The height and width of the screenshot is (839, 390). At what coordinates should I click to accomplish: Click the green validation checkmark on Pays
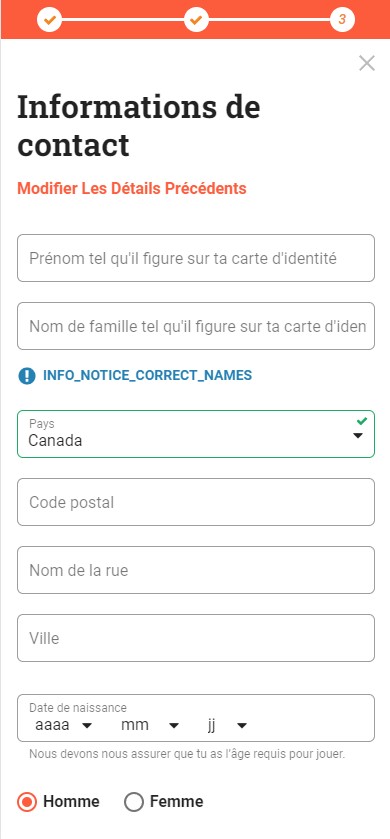point(362,421)
